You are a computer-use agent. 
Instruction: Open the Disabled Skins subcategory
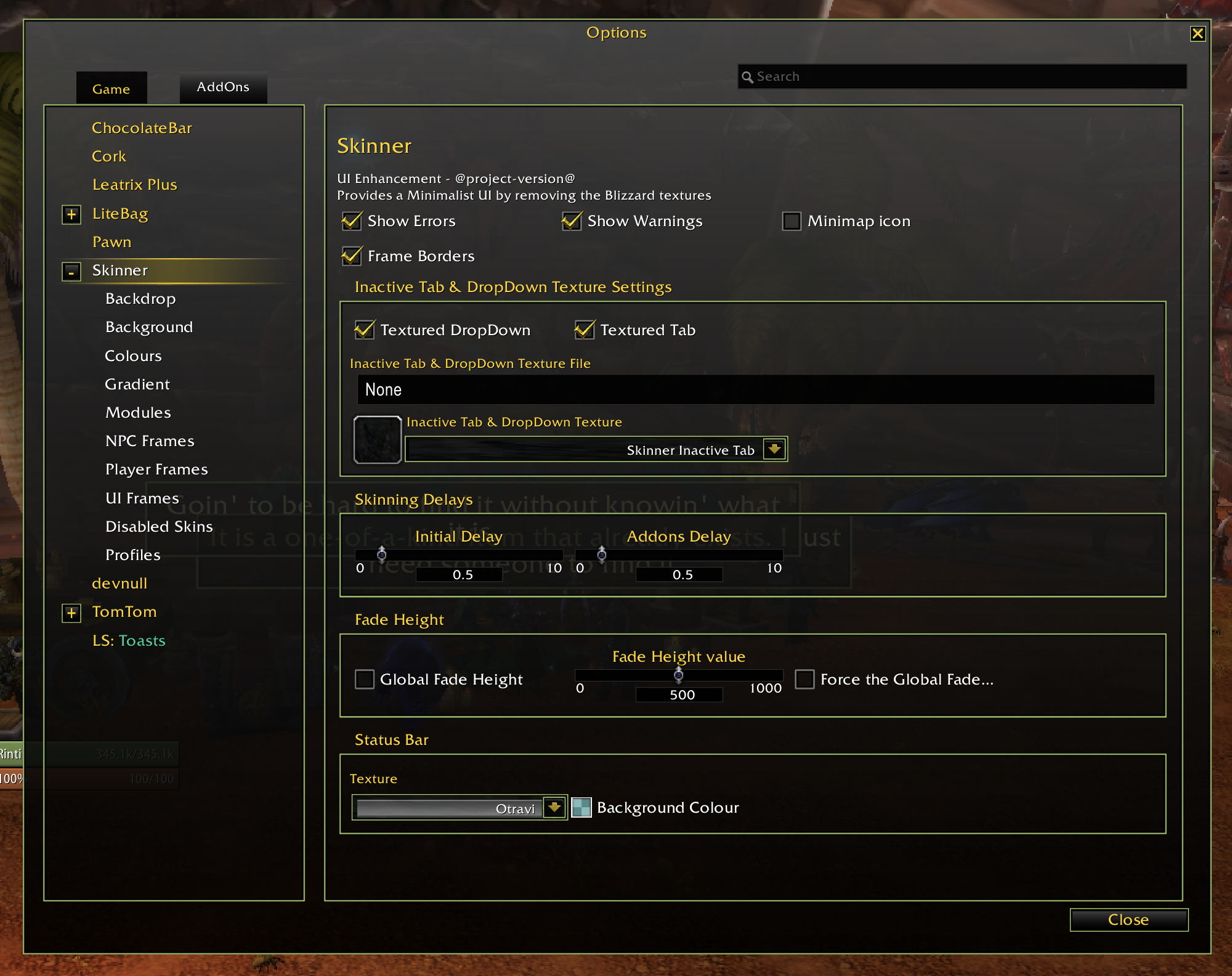(x=159, y=527)
